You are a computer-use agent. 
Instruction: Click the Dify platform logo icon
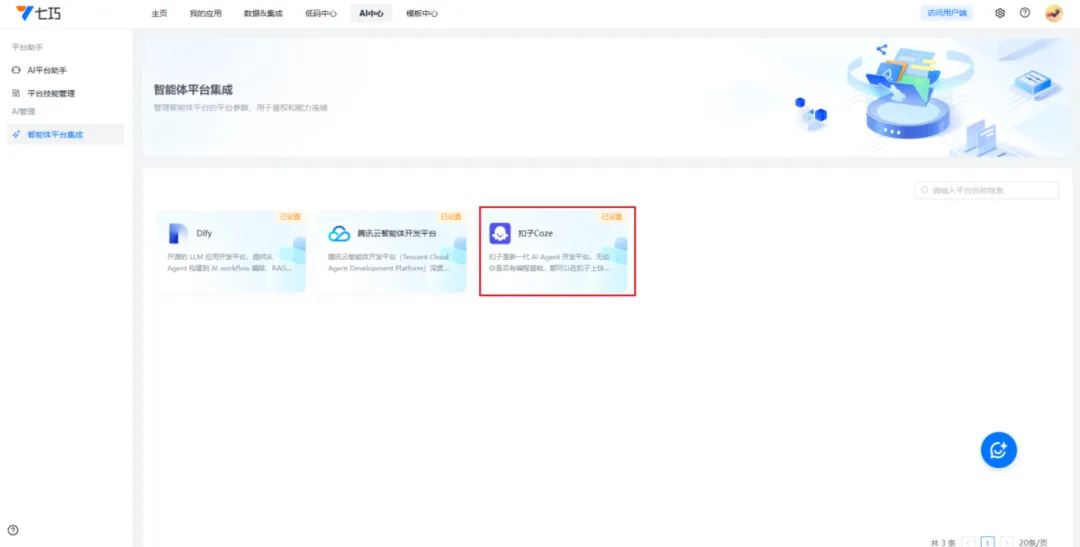[178, 233]
